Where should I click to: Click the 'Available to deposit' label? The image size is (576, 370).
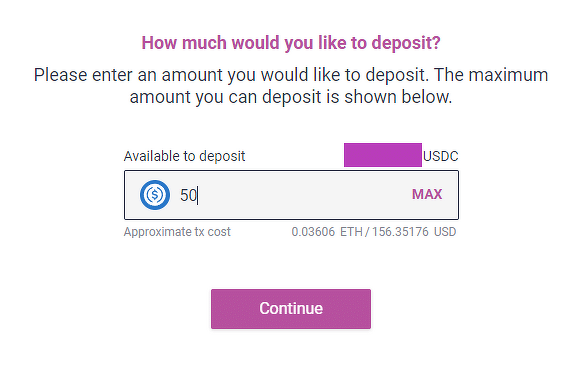pos(184,156)
